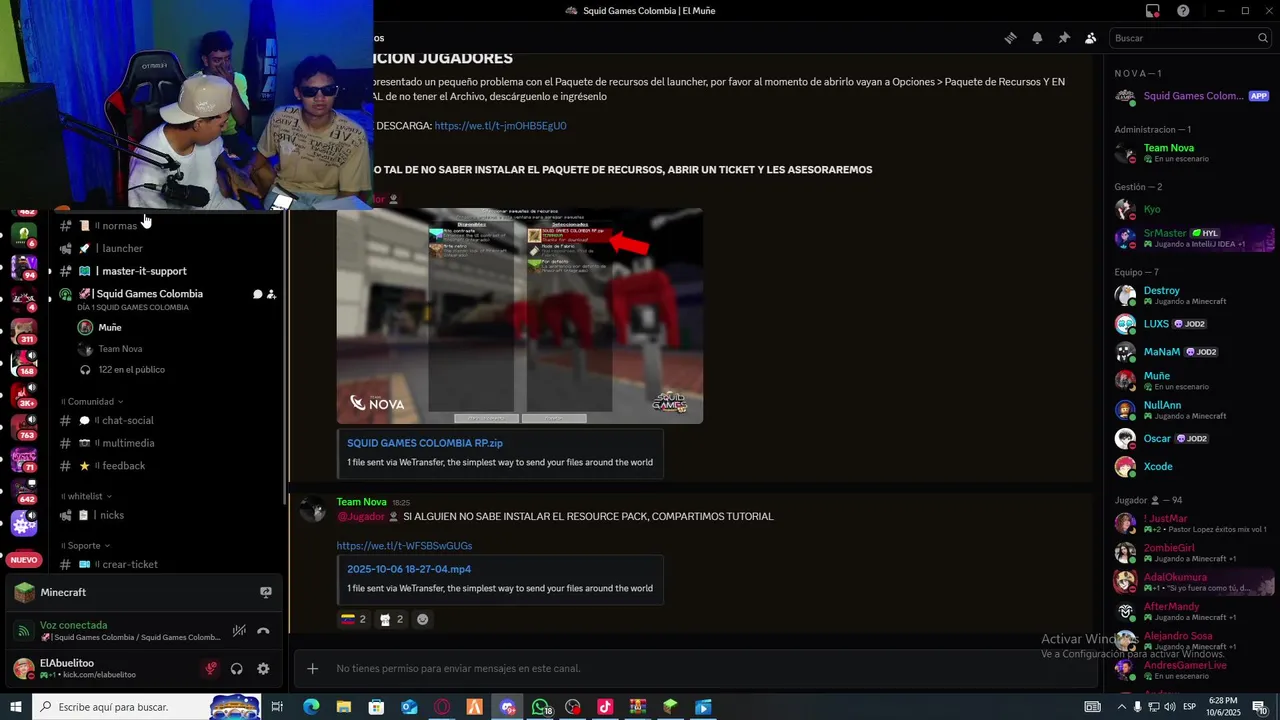
Task: Select Team Nova in the stage list
Action: pyautogui.click(x=120, y=349)
